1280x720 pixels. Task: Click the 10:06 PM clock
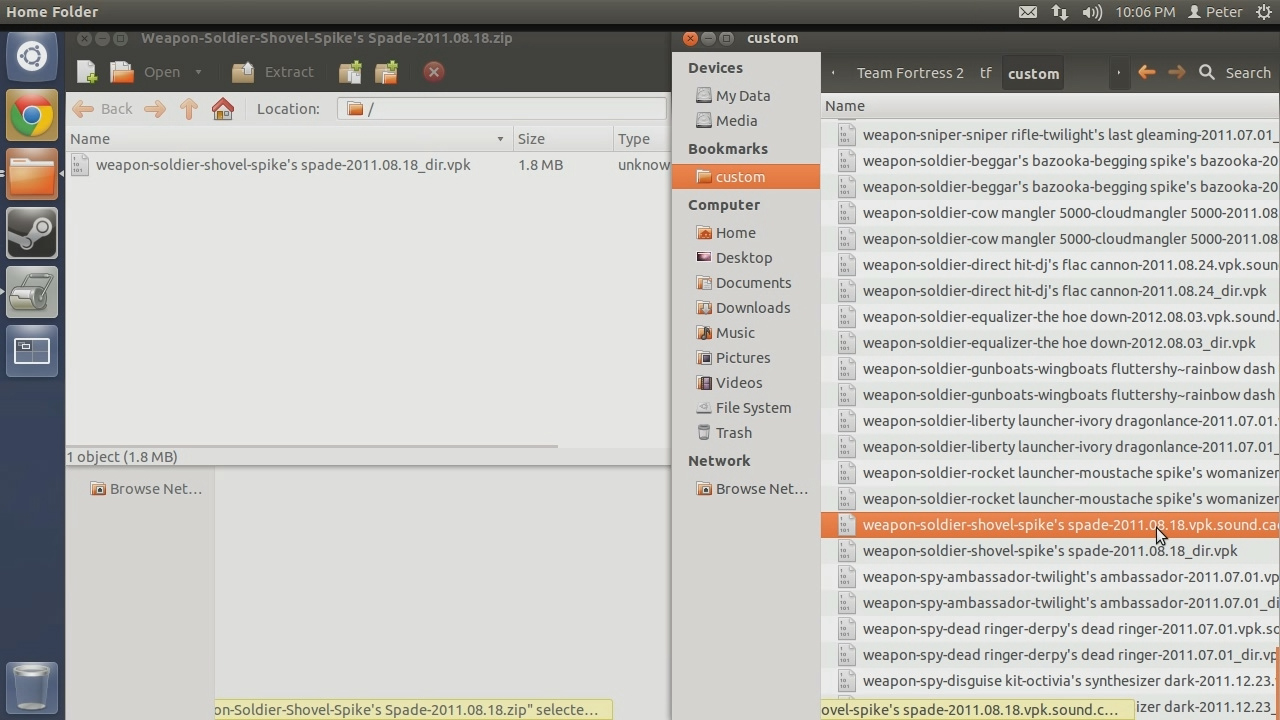click(x=1145, y=12)
